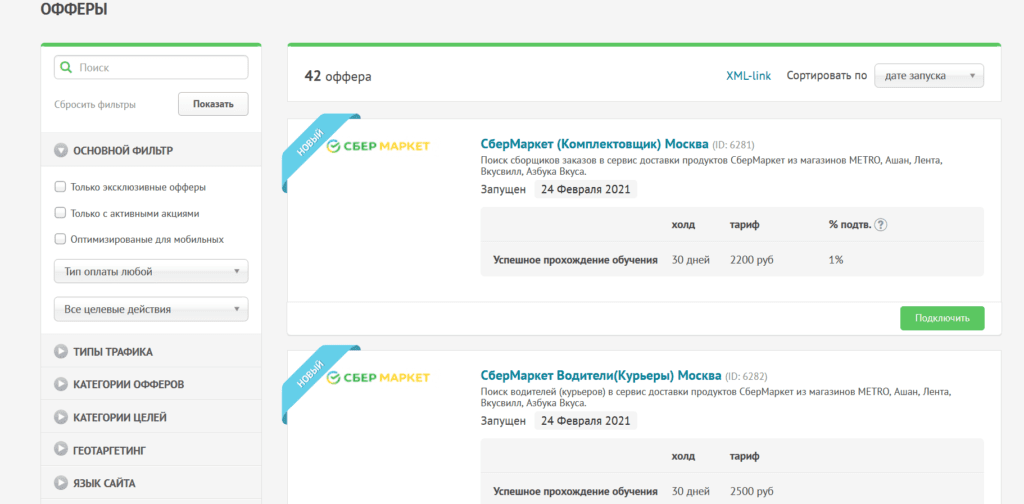Click the second СберМаркет logo
This screenshot has width=1024, height=504.
click(x=377, y=377)
